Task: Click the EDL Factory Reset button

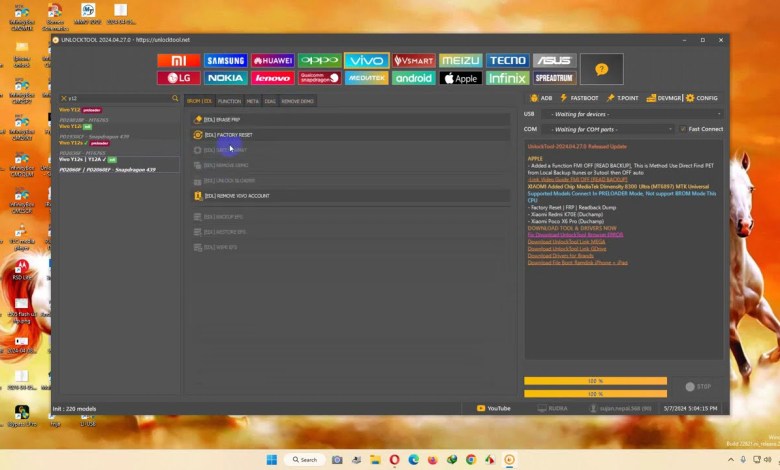Action: [228, 134]
